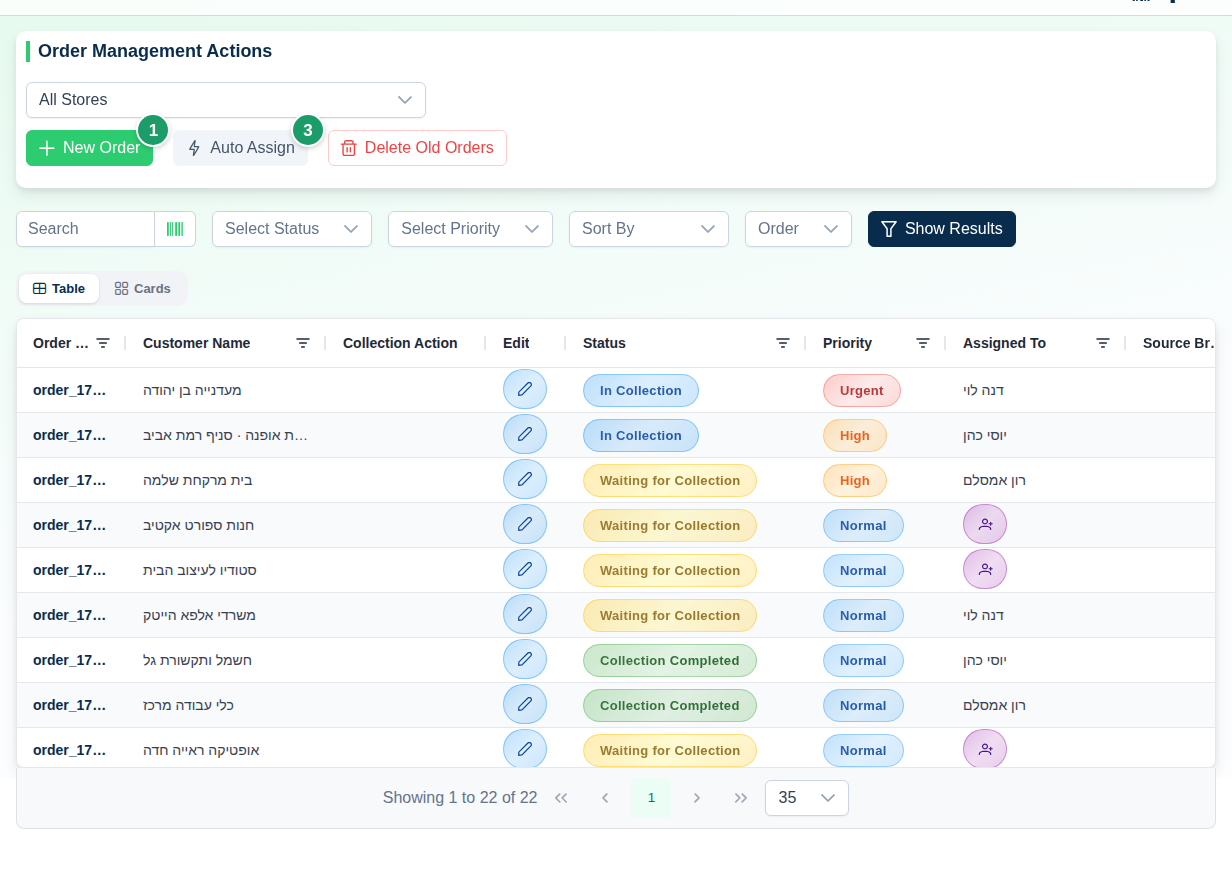This screenshot has width=1232, height=875.
Task: Edit the order for משרדי אלפא הייטק
Action: [525, 615]
